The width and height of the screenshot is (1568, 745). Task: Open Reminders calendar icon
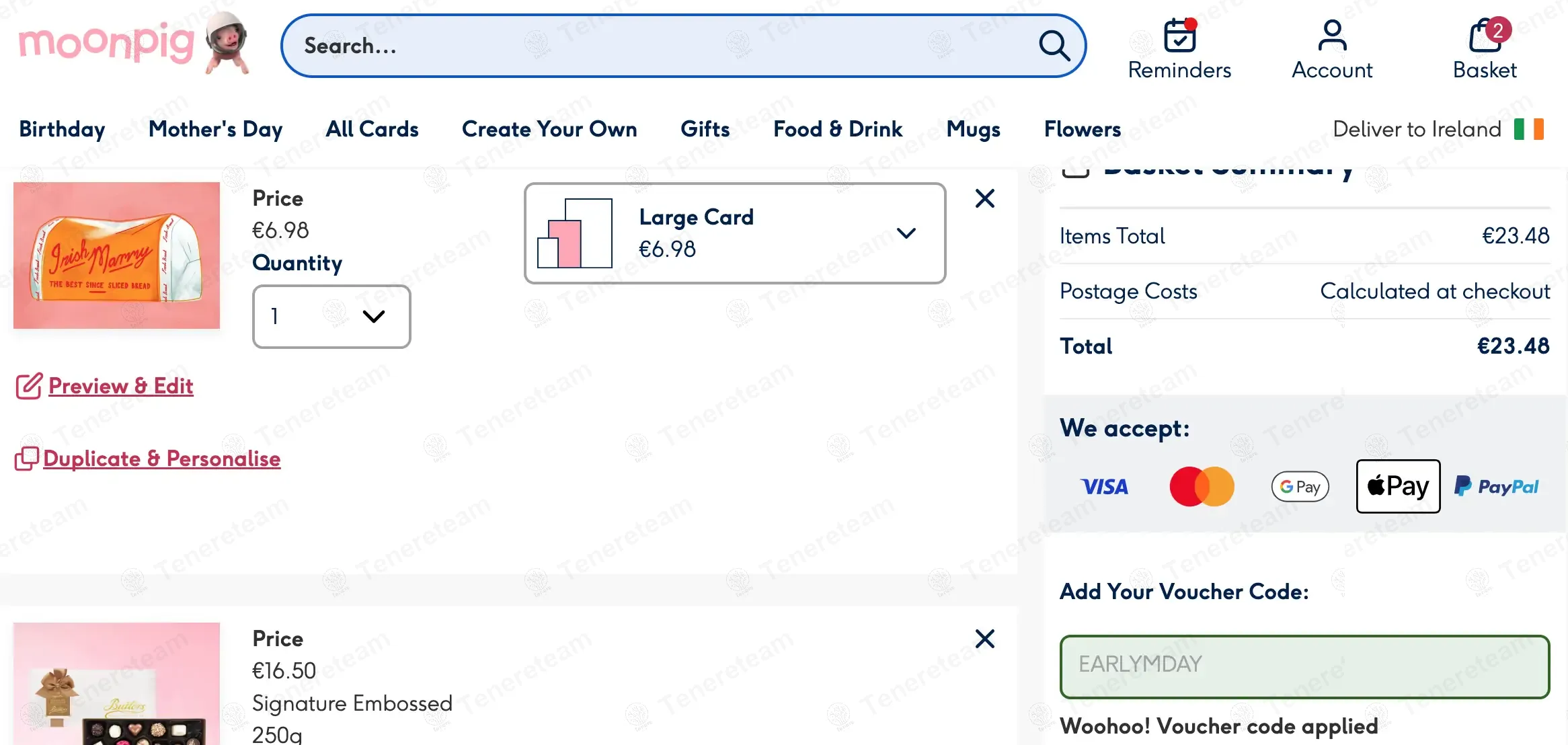click(1179, 36)
